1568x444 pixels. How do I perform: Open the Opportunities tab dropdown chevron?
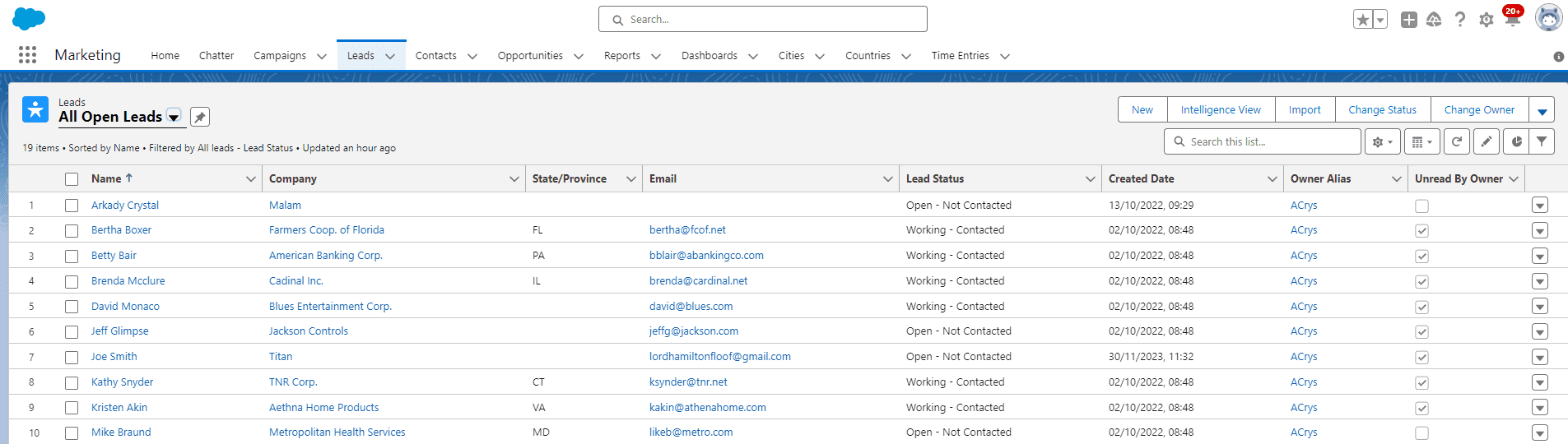tap(579, 56)
